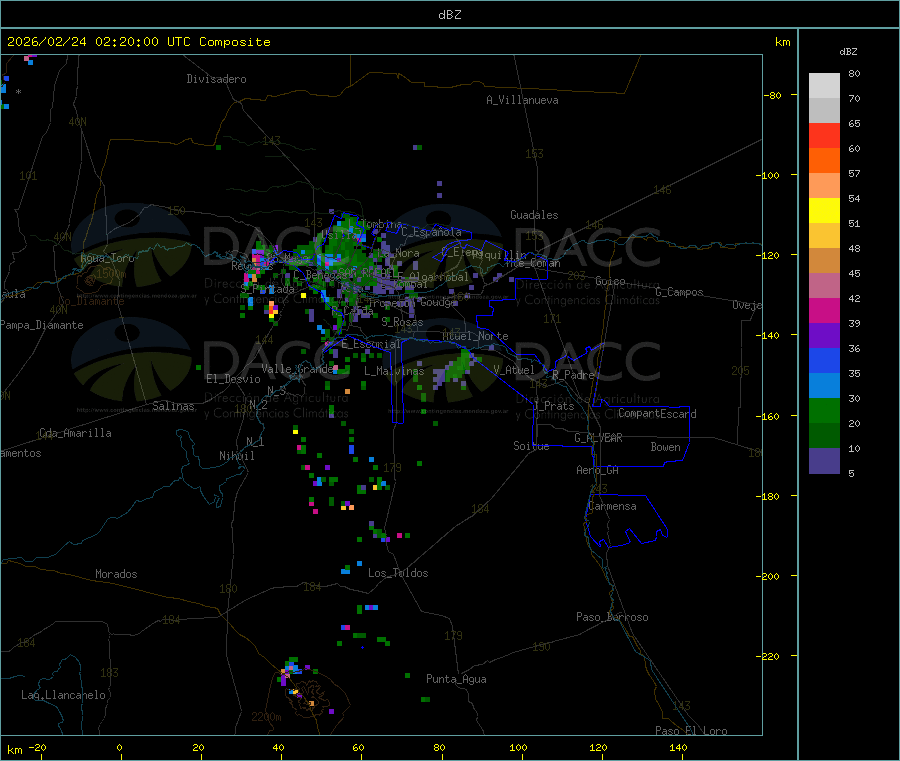The height and width of the screenshot is (761, 900).
Task: Click the Pampa_Diamante label
Action: pyautogui.click(x=42, y=325)
